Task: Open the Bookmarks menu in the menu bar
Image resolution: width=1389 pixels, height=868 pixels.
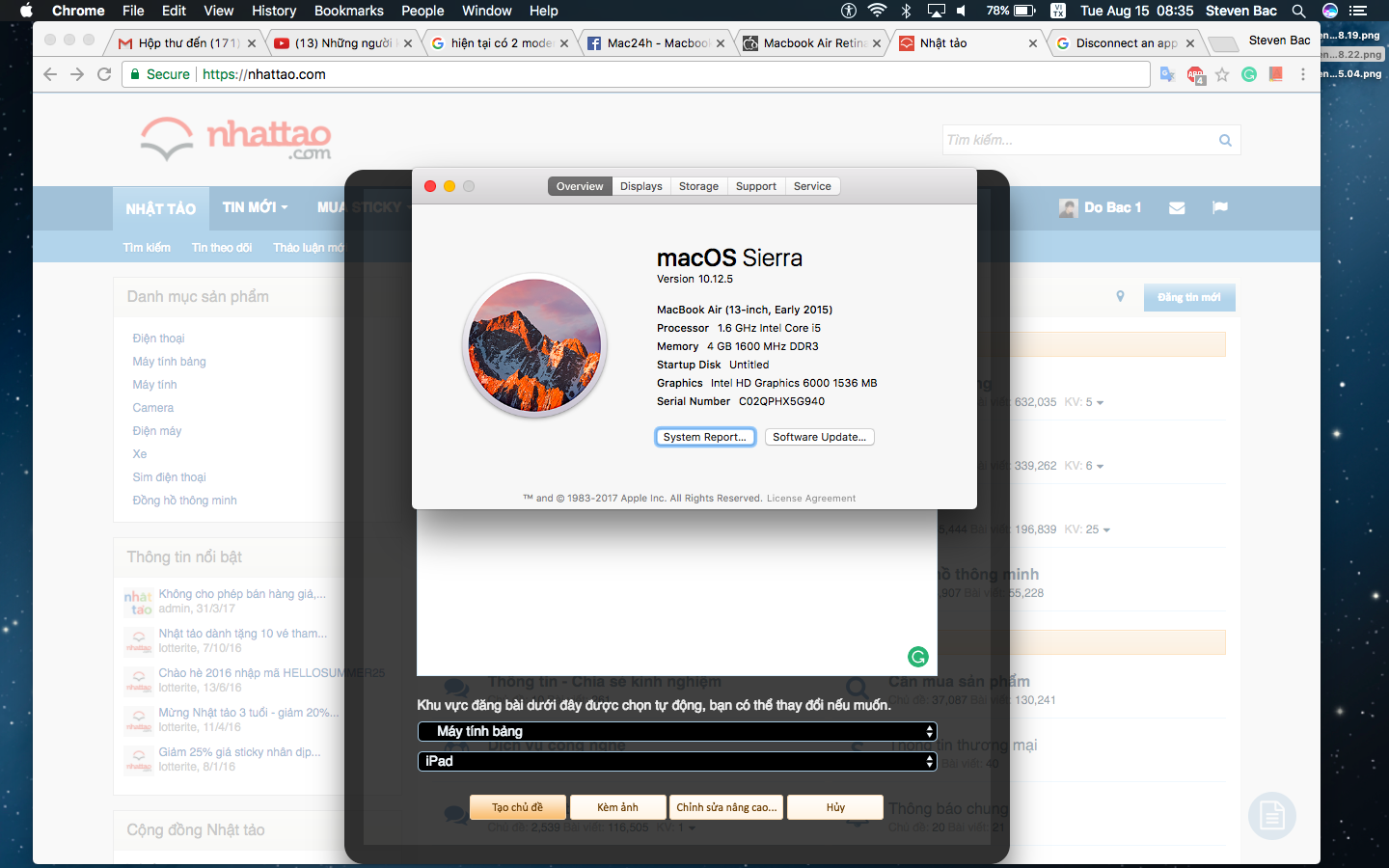Action: pyautogui.click(x=348, y=11)
